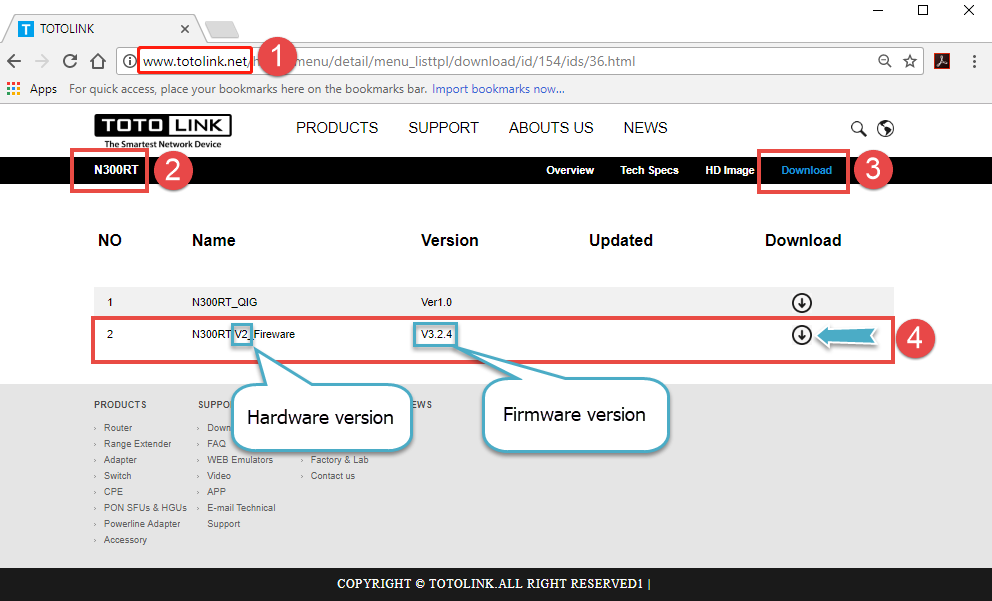Click Import bookmarks now link
This screenshot has width=992, height=601.
(498, 89)
